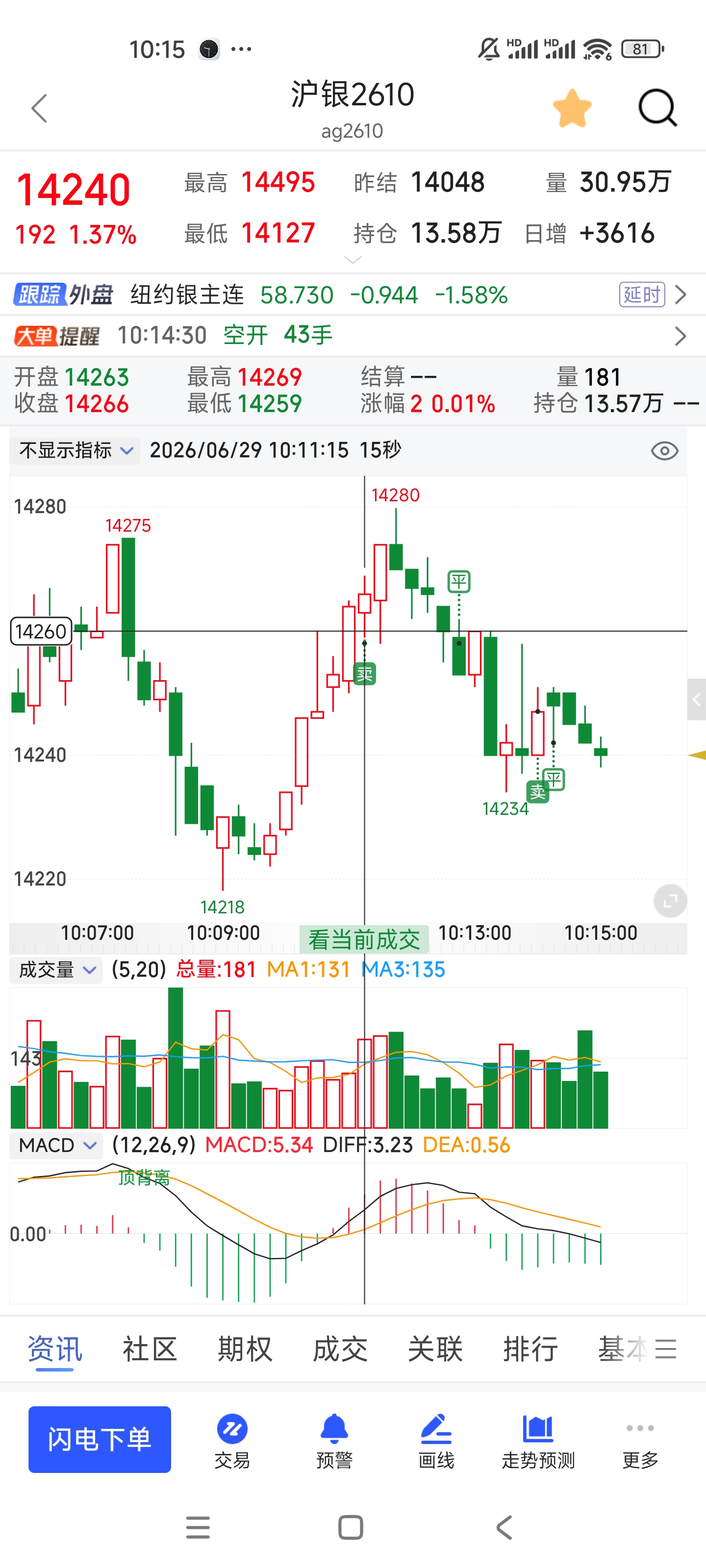Open the MACD indicator dropdown
This screenshot has width=706, height=1568.
click(57, 1145)
